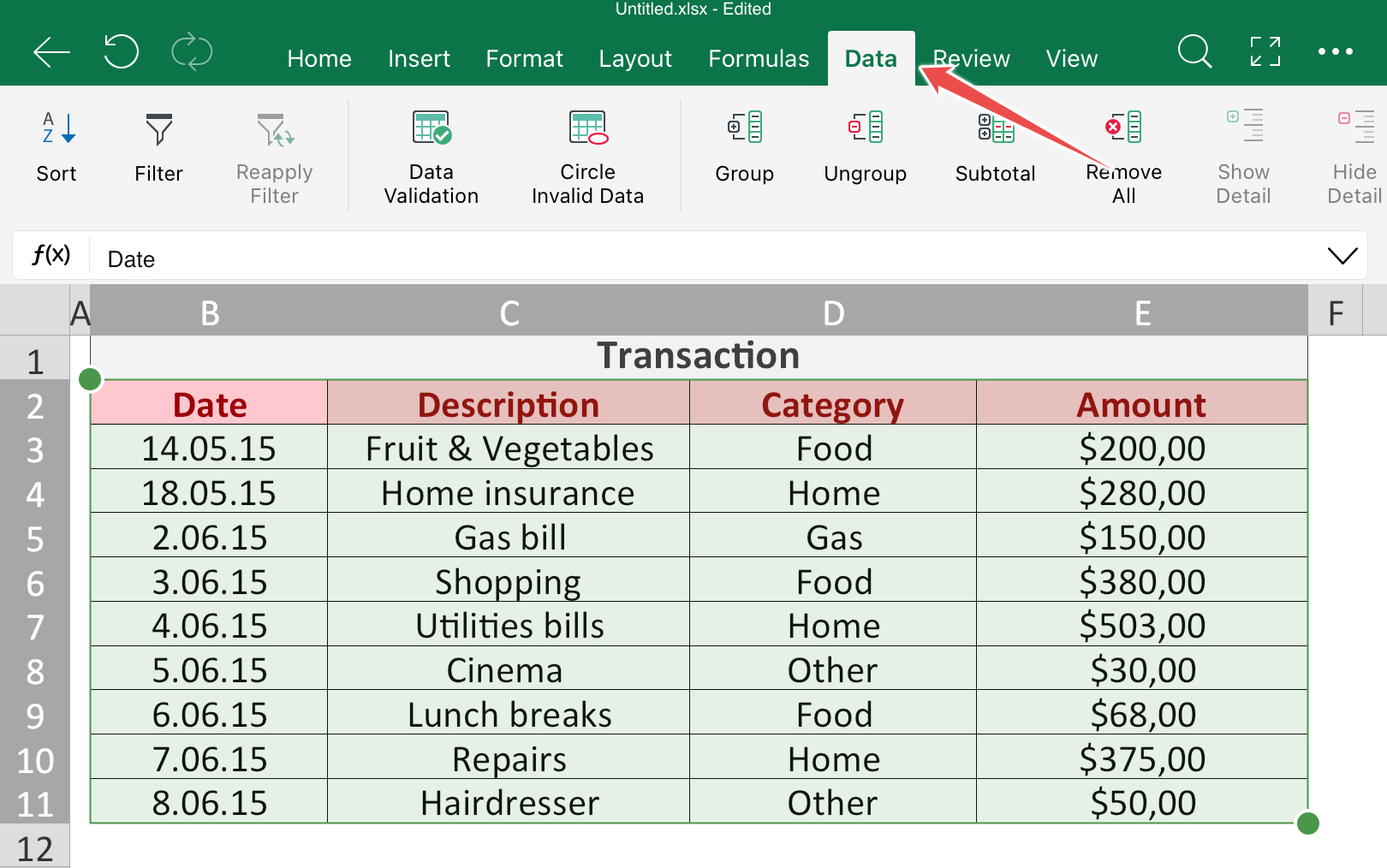Click the Ungroup icon
Image resolution: width=1387 pixels, height=868 pixels.
tap(865, 128)
